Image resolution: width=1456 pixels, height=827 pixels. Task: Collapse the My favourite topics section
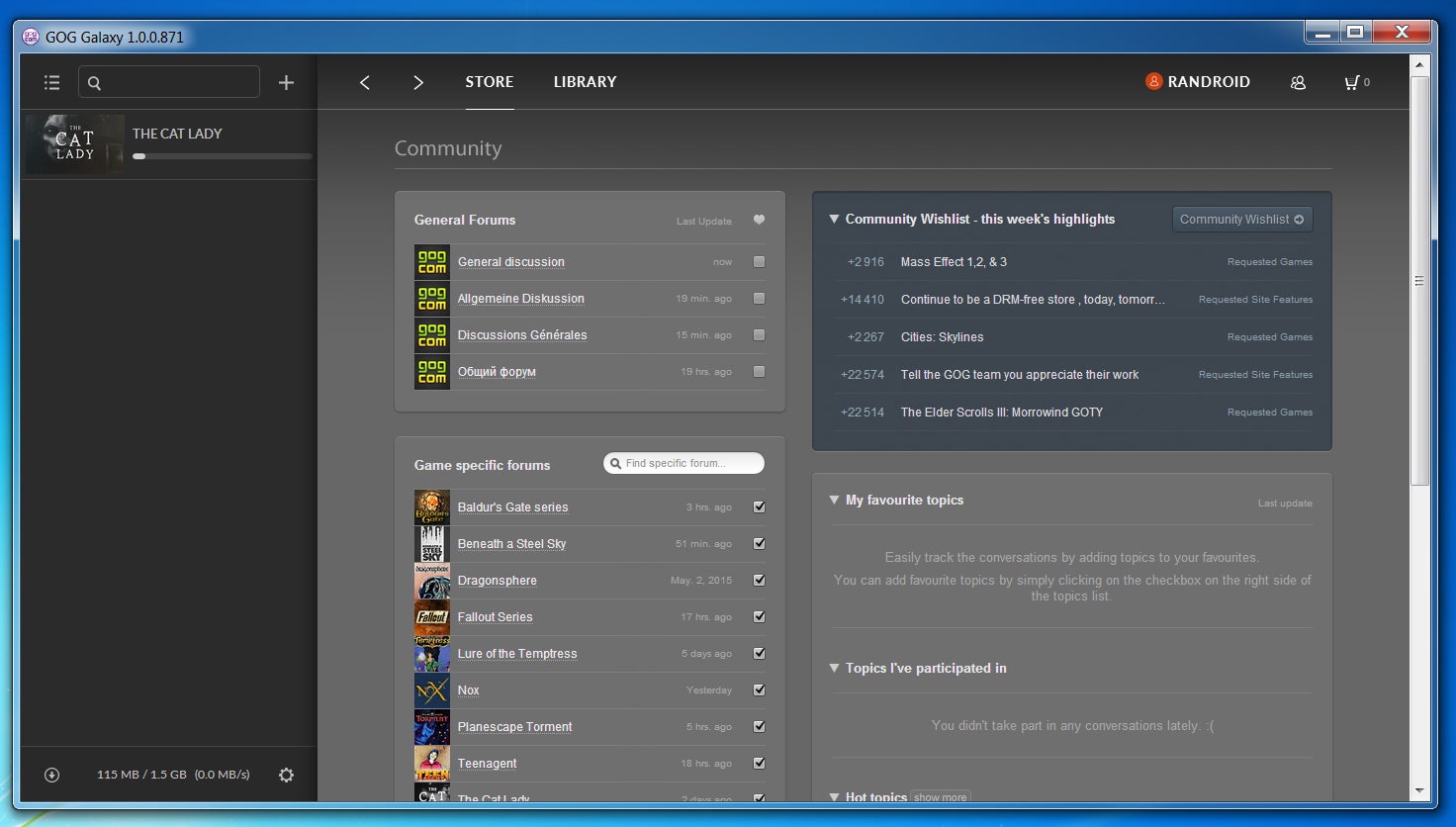[x=834, y=501]
